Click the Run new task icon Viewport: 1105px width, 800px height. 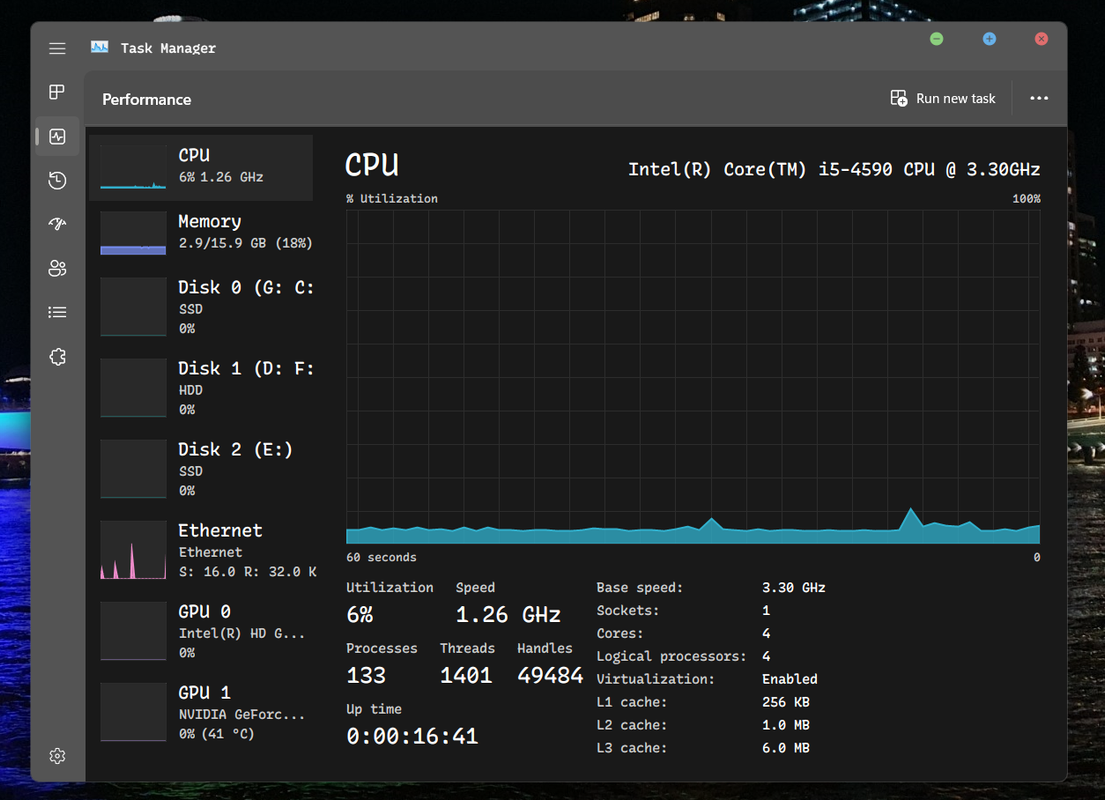point(899,98)
